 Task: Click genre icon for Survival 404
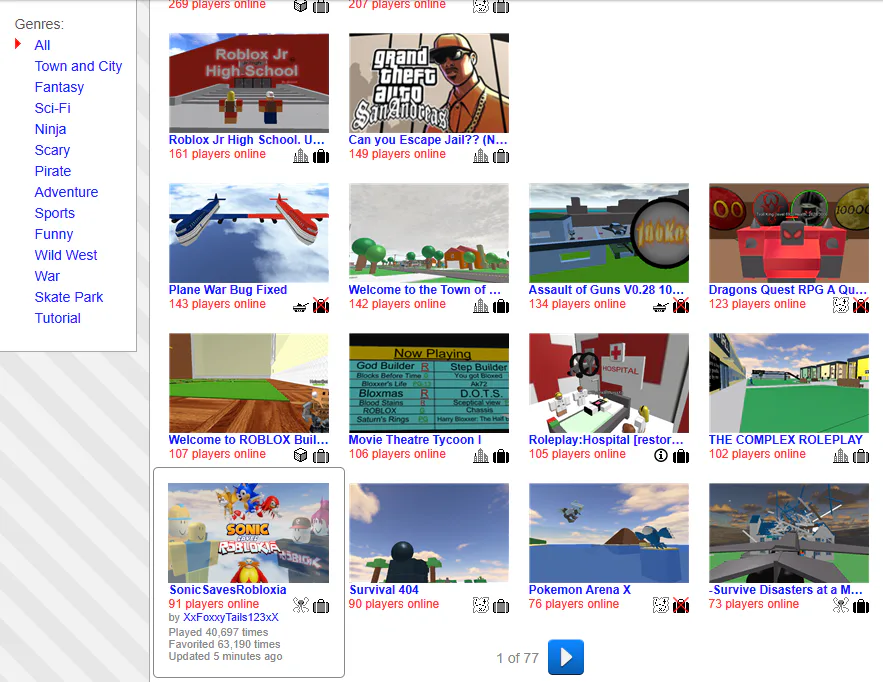481,605
